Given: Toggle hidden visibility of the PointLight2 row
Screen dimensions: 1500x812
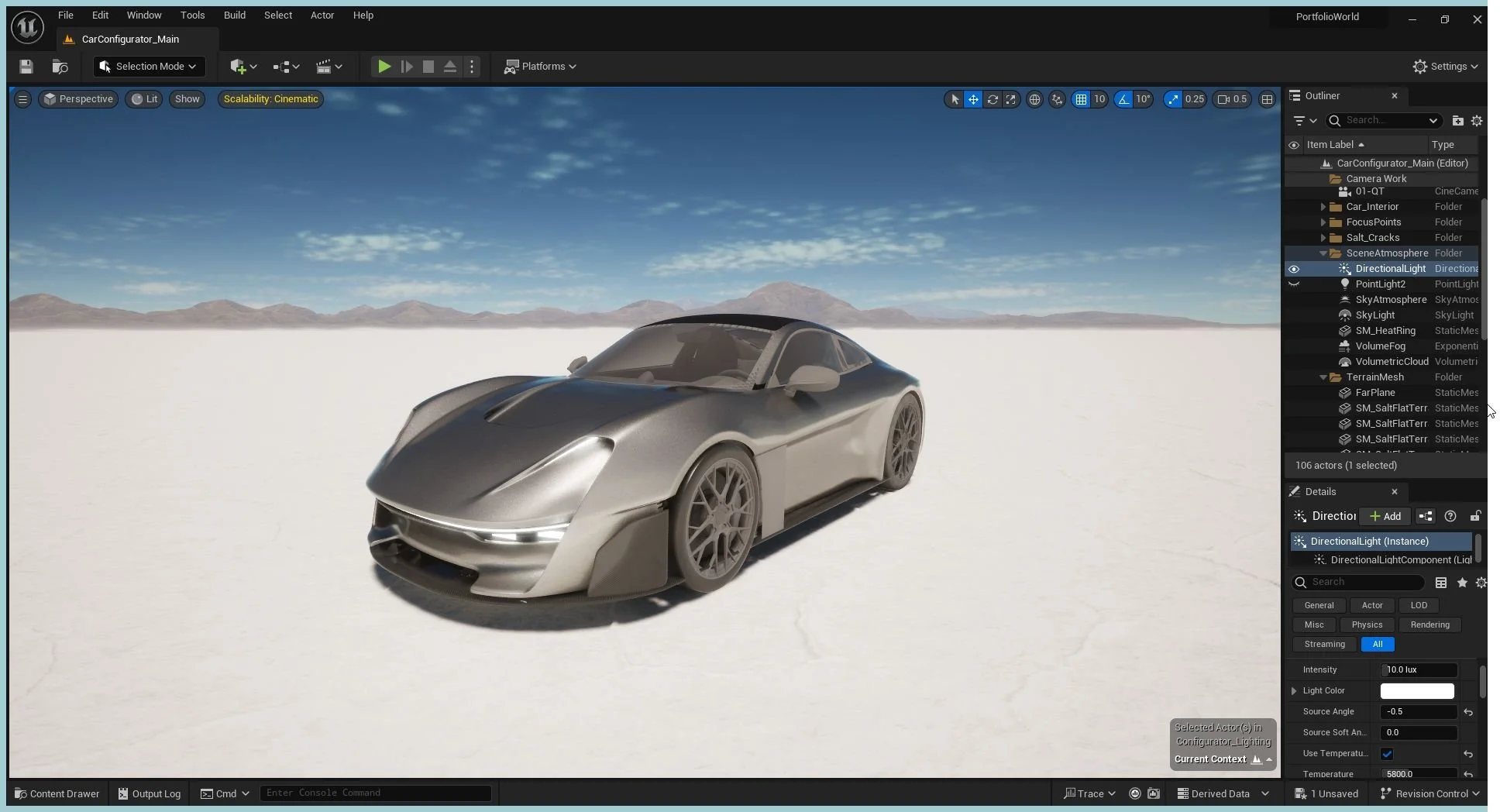Looking at the screenshot, I should (1293, 284).
